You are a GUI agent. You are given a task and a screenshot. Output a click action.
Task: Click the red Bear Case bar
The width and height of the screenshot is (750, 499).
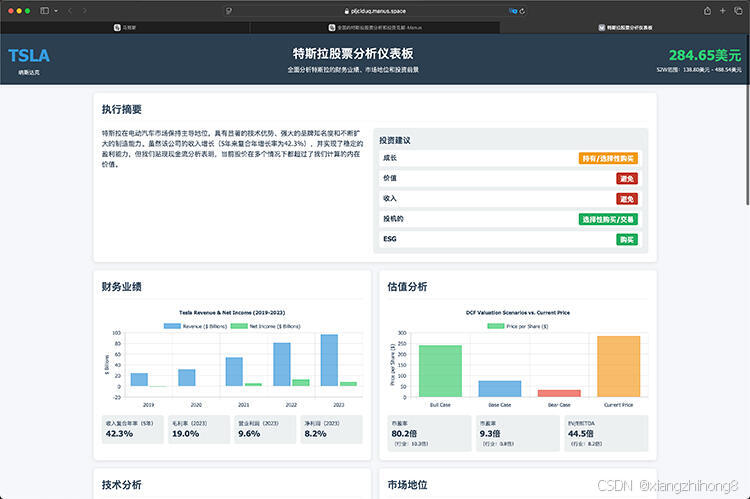point(559,393)
